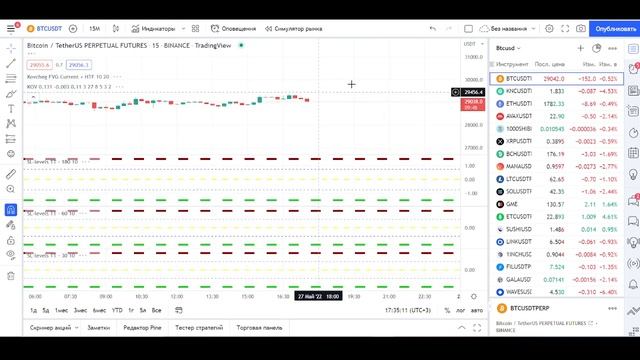Image resolution: width=640 pixels, height=360 pixels.
Task: Open chart settings gear icon
Action: point(549,29)
